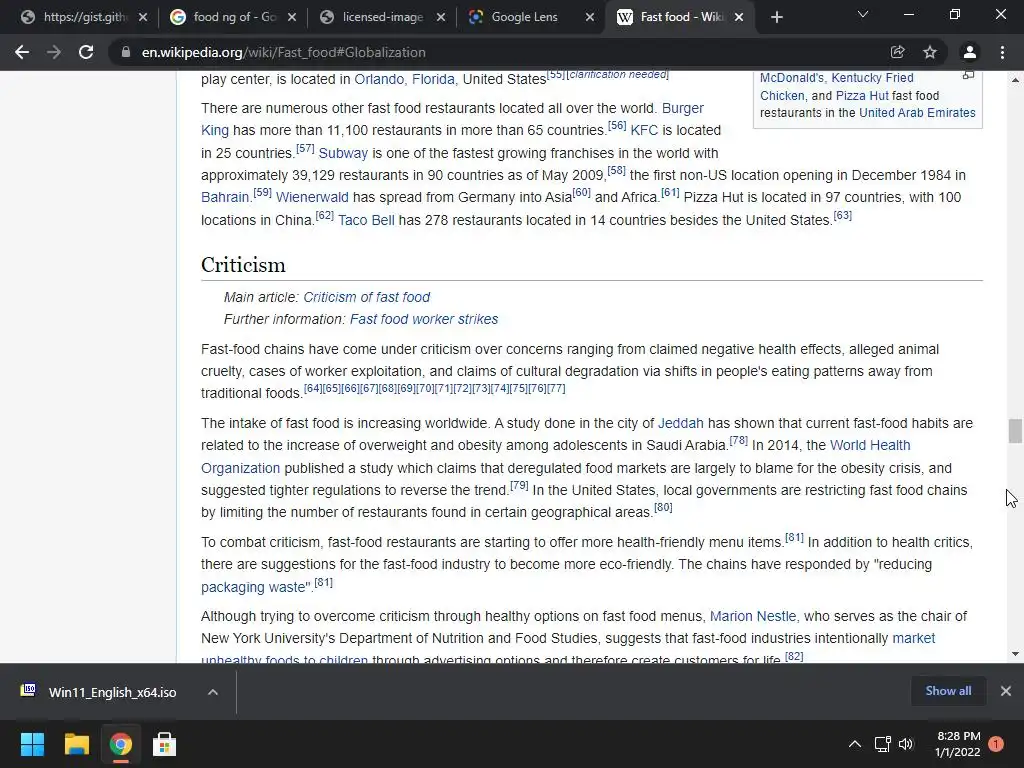Image resolution: width=1024 pixels, height=768 pixels.
Task: Close the downloads bar
Action: pyautogui.click(x=1006, y=691)
